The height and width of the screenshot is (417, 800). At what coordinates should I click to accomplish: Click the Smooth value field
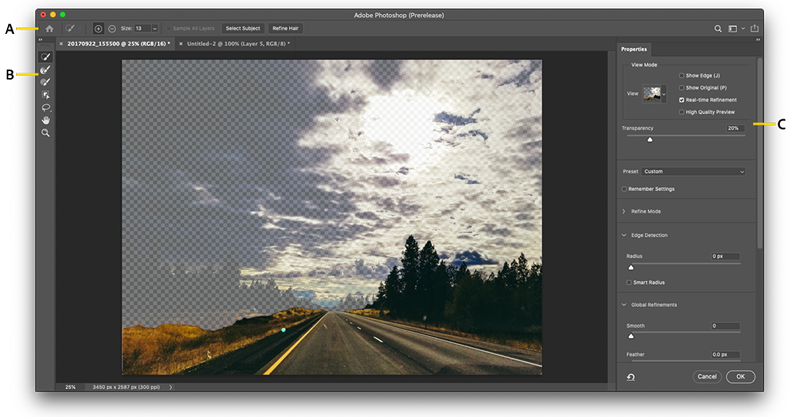726,326
